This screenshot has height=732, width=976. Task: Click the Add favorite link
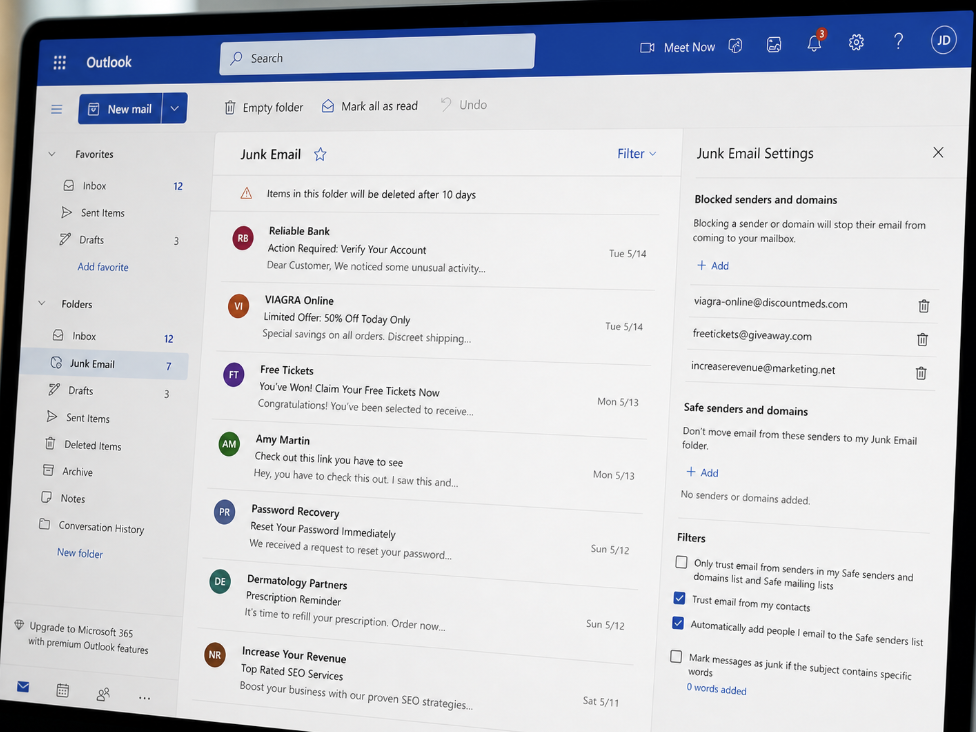click(103, 266)
